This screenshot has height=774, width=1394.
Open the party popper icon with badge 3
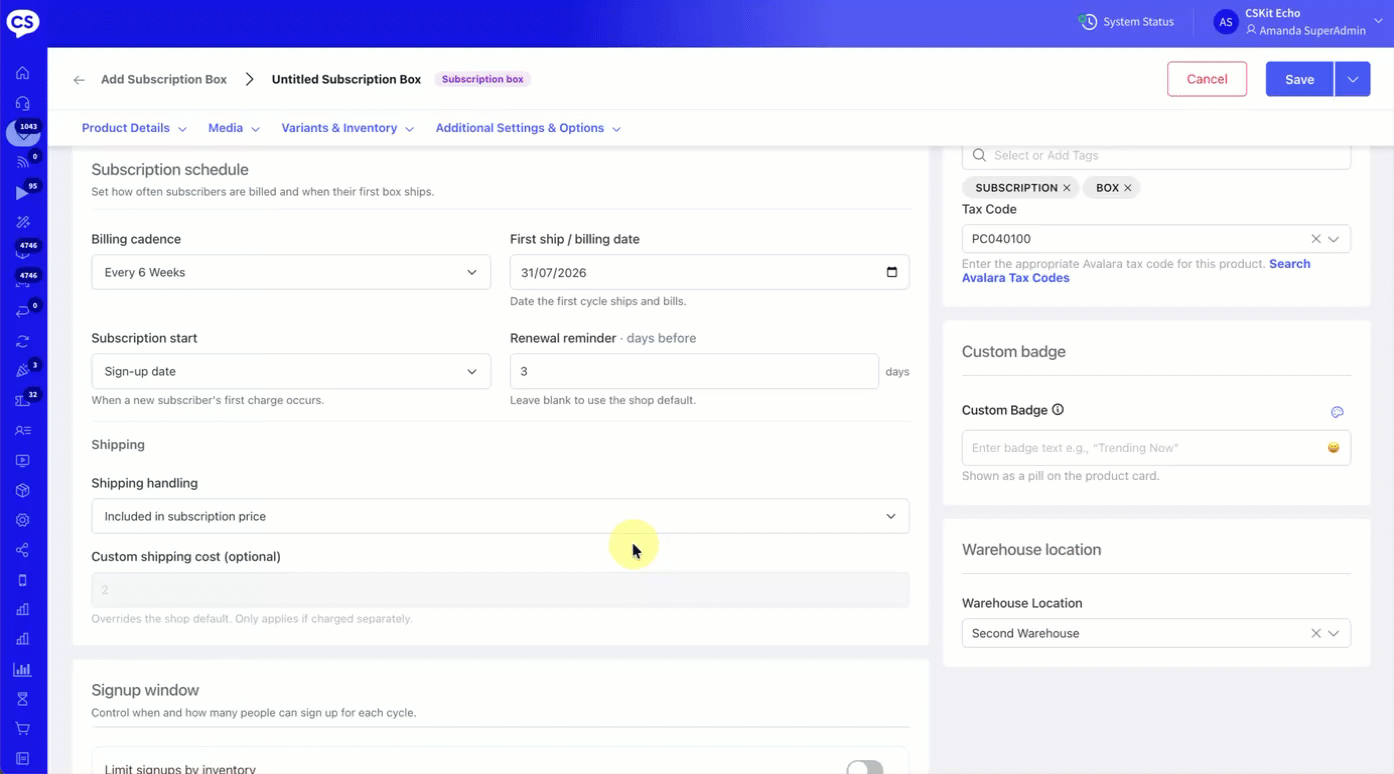(22, 371)
